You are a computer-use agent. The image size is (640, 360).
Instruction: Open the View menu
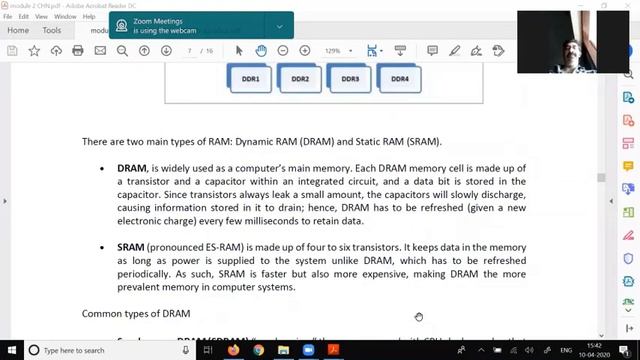tap(41, 17)
